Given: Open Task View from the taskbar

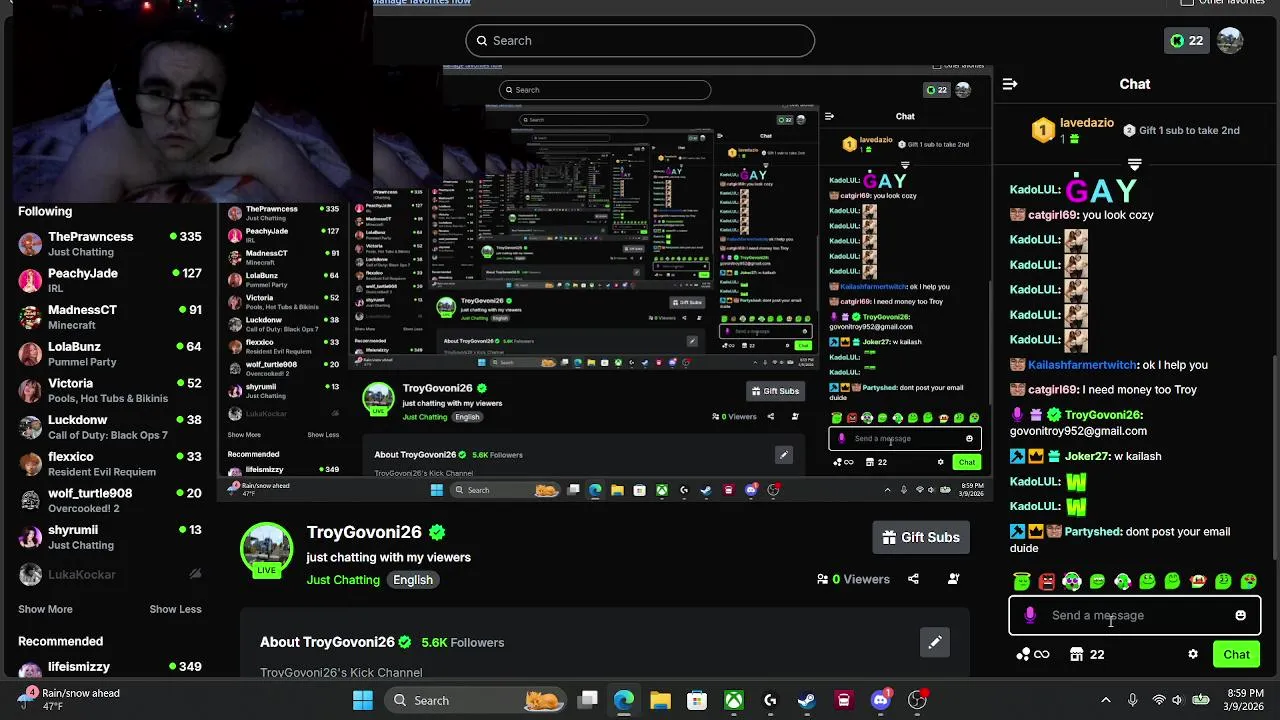Looking at the screenshot, I should point(588,700).
